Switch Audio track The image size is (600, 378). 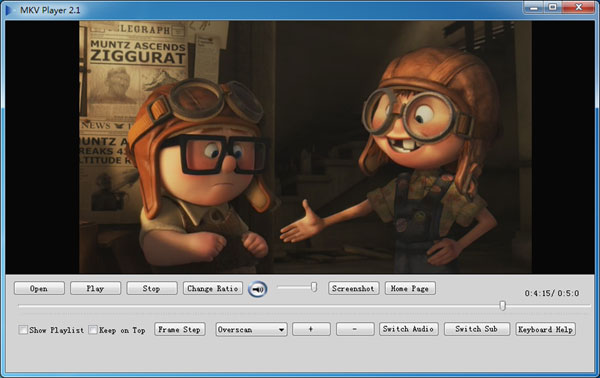409,329
